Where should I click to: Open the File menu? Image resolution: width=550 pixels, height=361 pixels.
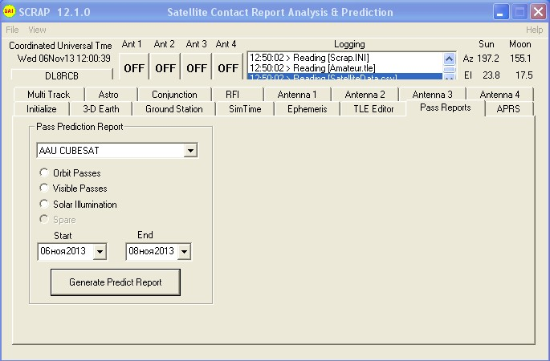click(12, 30)
